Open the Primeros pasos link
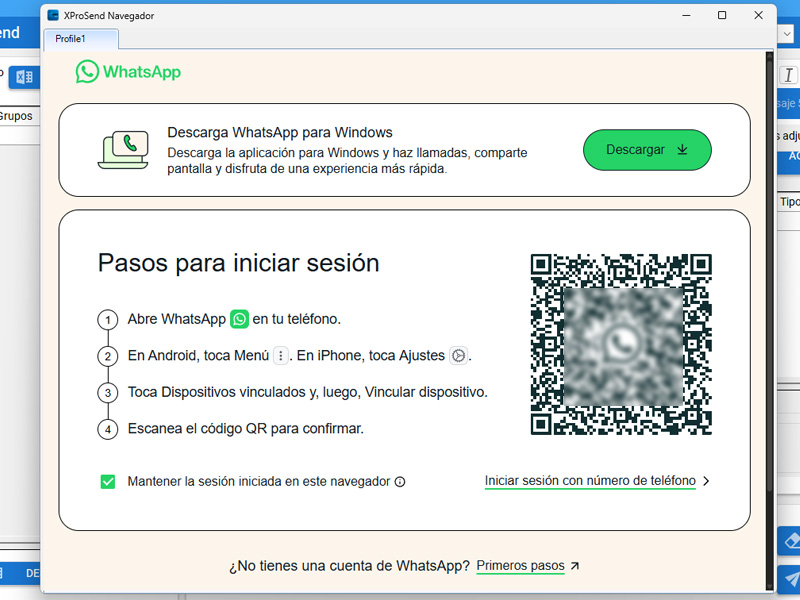Image resolution: width=800 pixels, height=600 pixels. 520,566
